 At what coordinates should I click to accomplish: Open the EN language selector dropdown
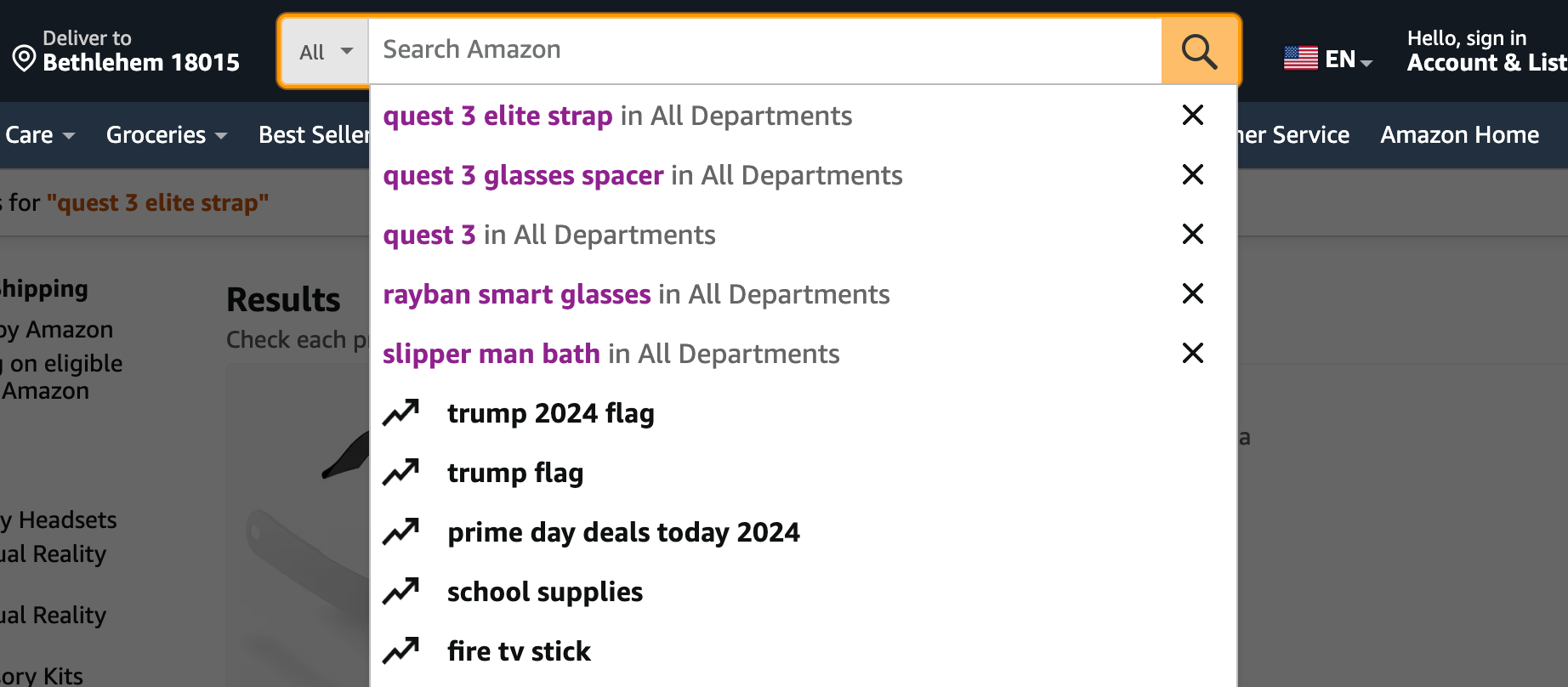pos(1349,60)
